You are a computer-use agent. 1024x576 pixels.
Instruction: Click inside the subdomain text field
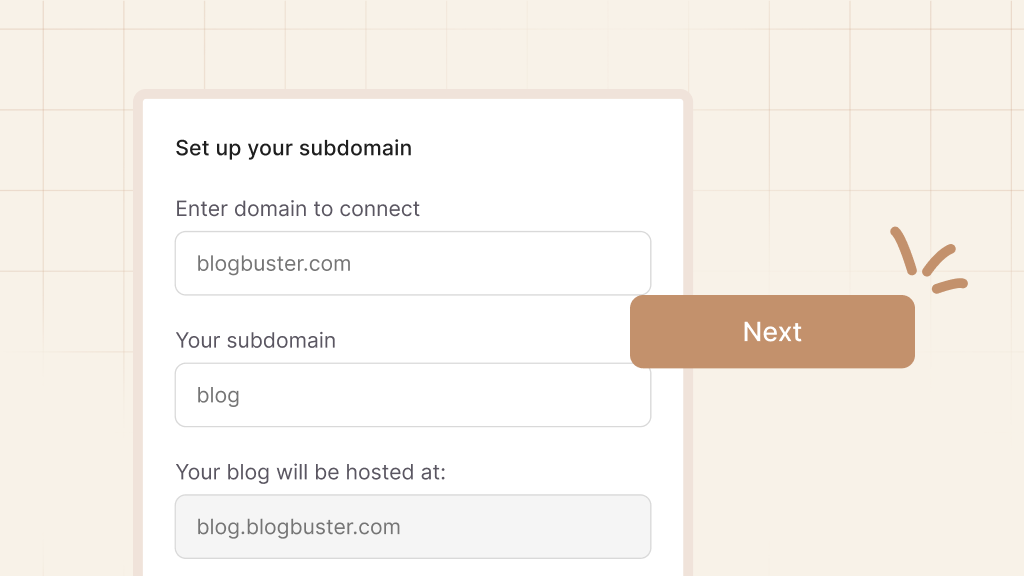[x=412, y=395]
